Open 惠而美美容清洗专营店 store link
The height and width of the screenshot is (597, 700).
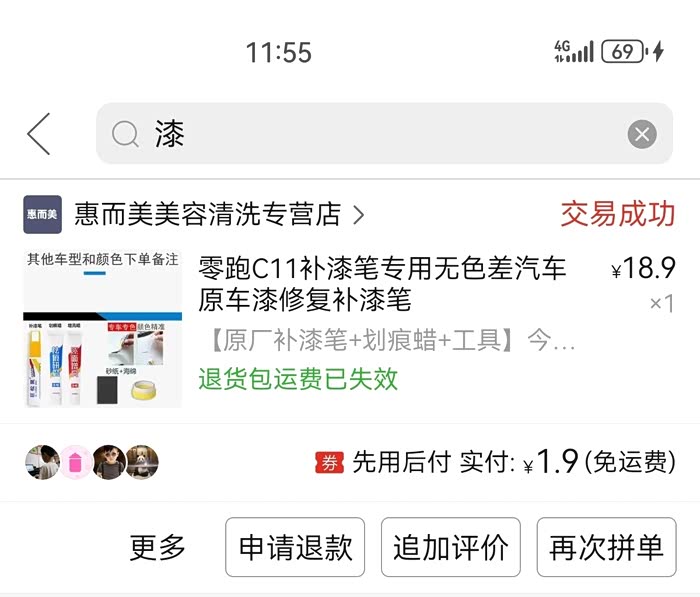point(208,214)
